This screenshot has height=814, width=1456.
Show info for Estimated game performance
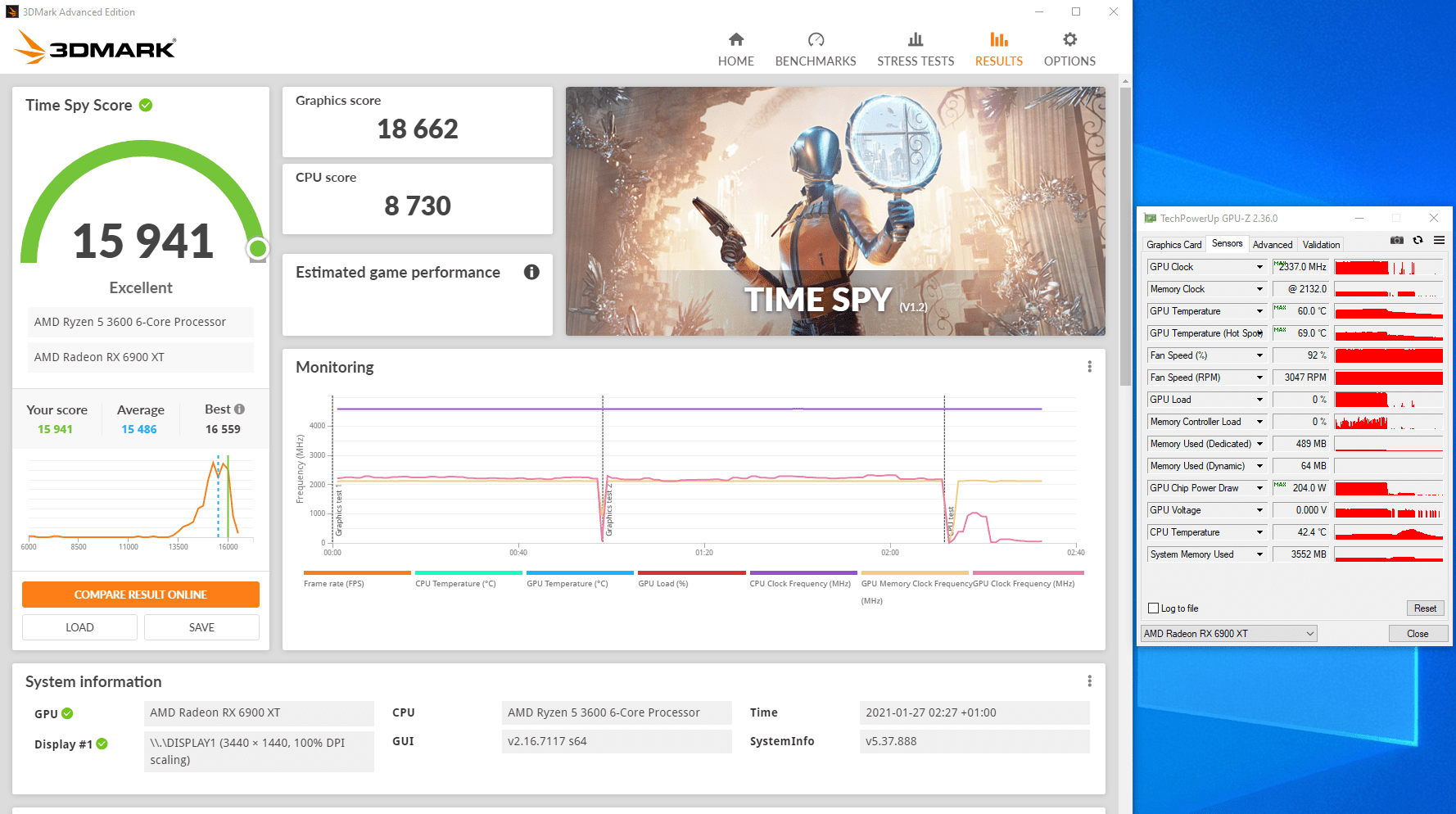click(x=531, y=272)
